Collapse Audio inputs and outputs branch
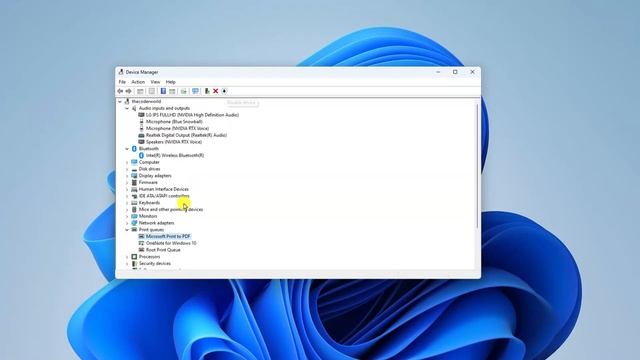The height and width of the screenshot is (360, 640). point(127,108)
